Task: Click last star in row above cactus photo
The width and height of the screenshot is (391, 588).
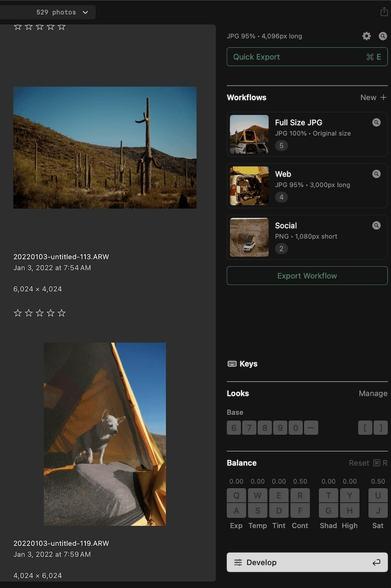Action: point(62,27)
